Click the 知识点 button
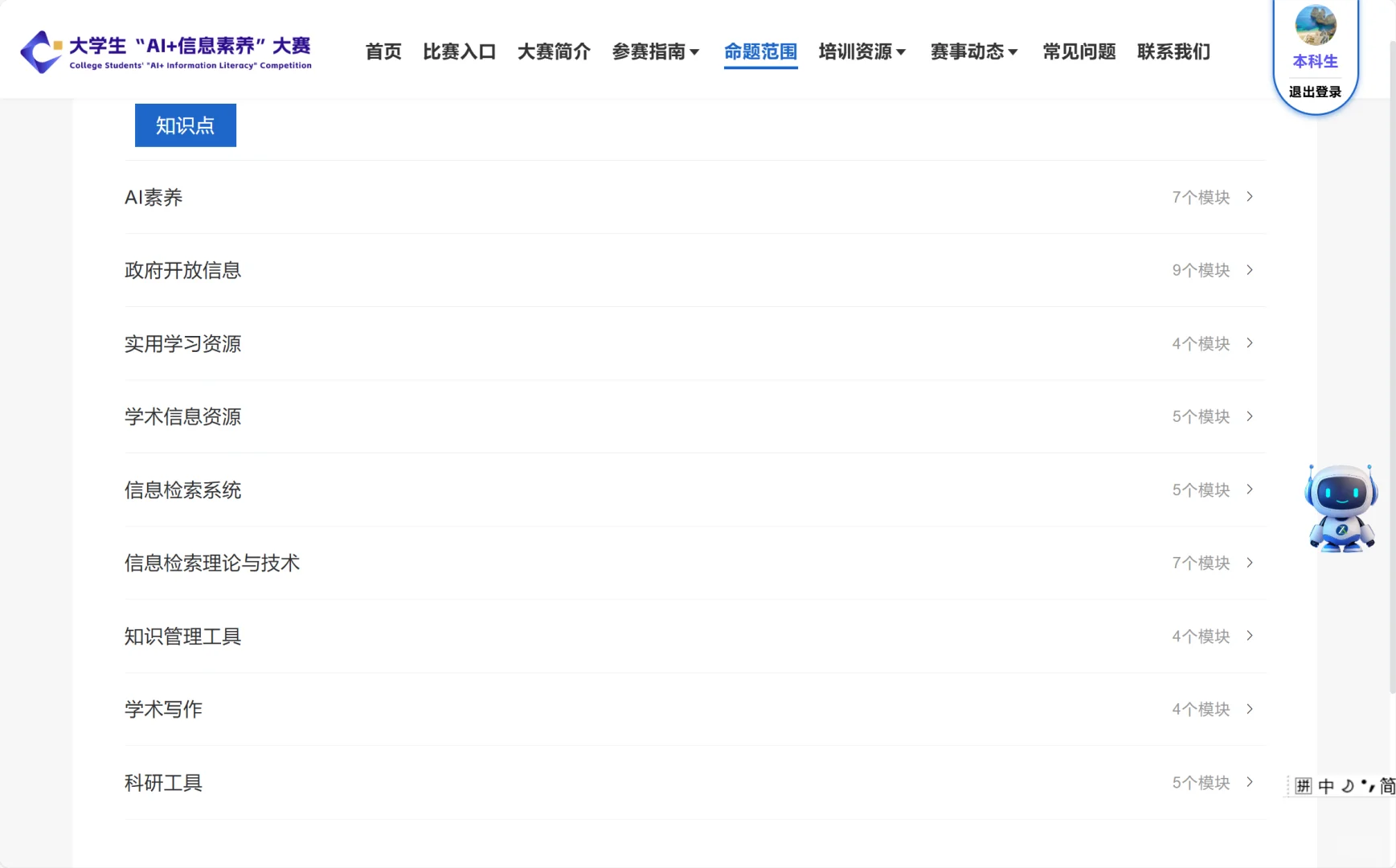Screen dimensions: 1396x868 point(185,125)
